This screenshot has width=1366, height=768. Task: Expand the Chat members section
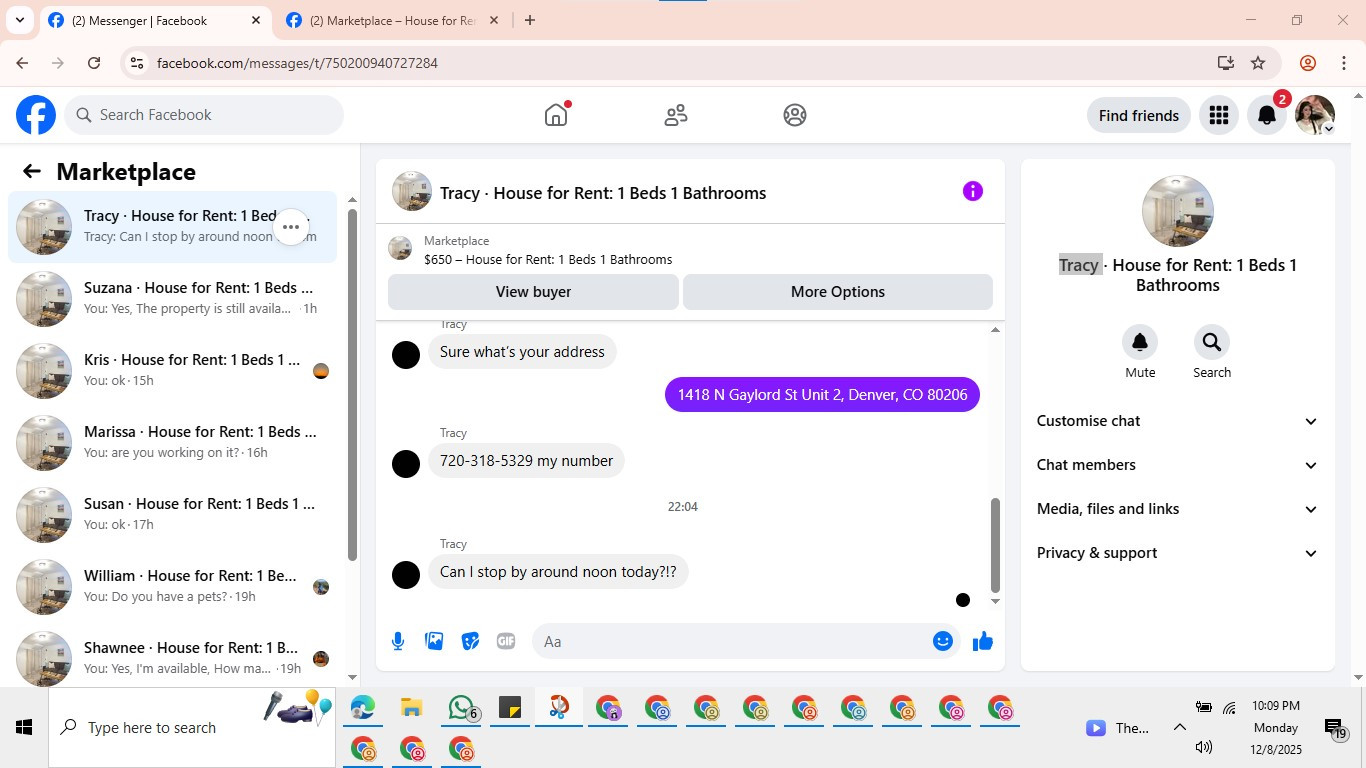point(1178,465)
